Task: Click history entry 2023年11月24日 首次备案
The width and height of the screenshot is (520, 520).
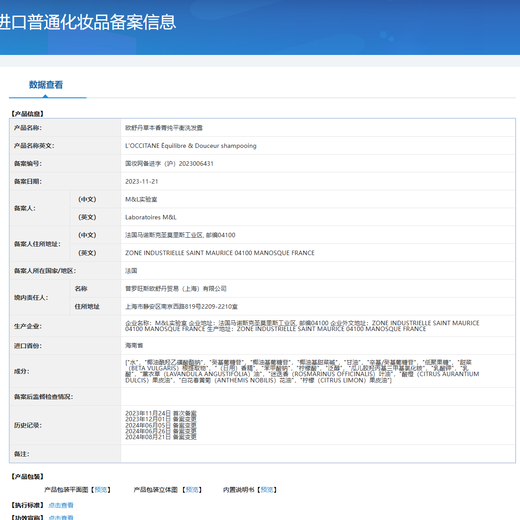Action: 161,413
